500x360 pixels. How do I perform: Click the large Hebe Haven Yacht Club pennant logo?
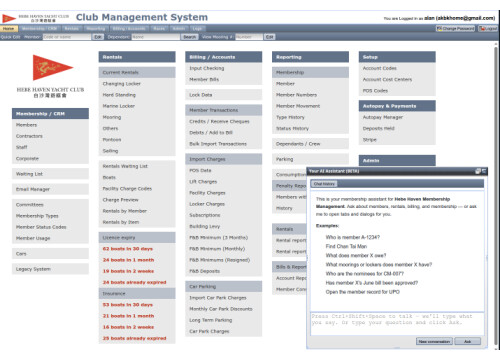tap(52, 68)
